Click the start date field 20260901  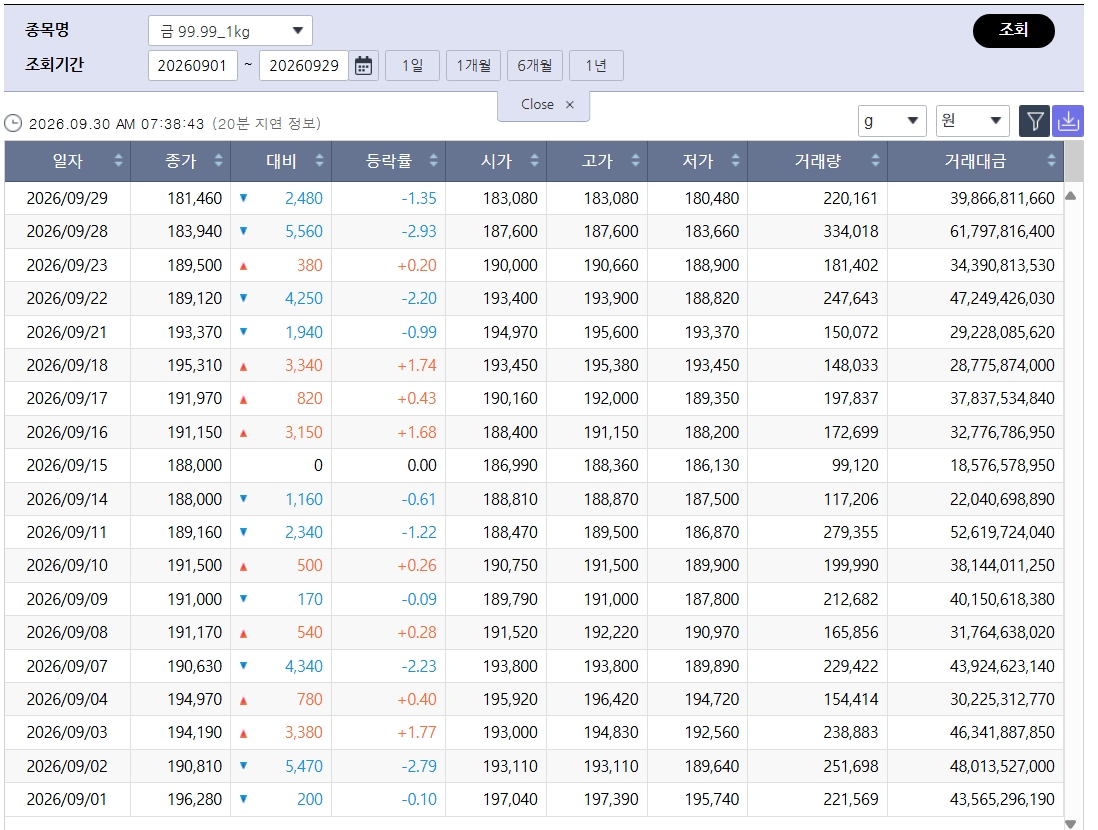point(193,66)
